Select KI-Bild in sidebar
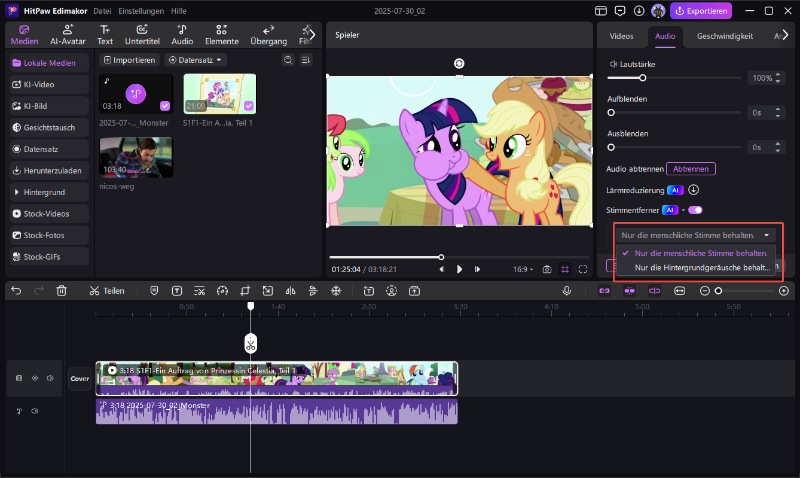 (x=49, y=106)
